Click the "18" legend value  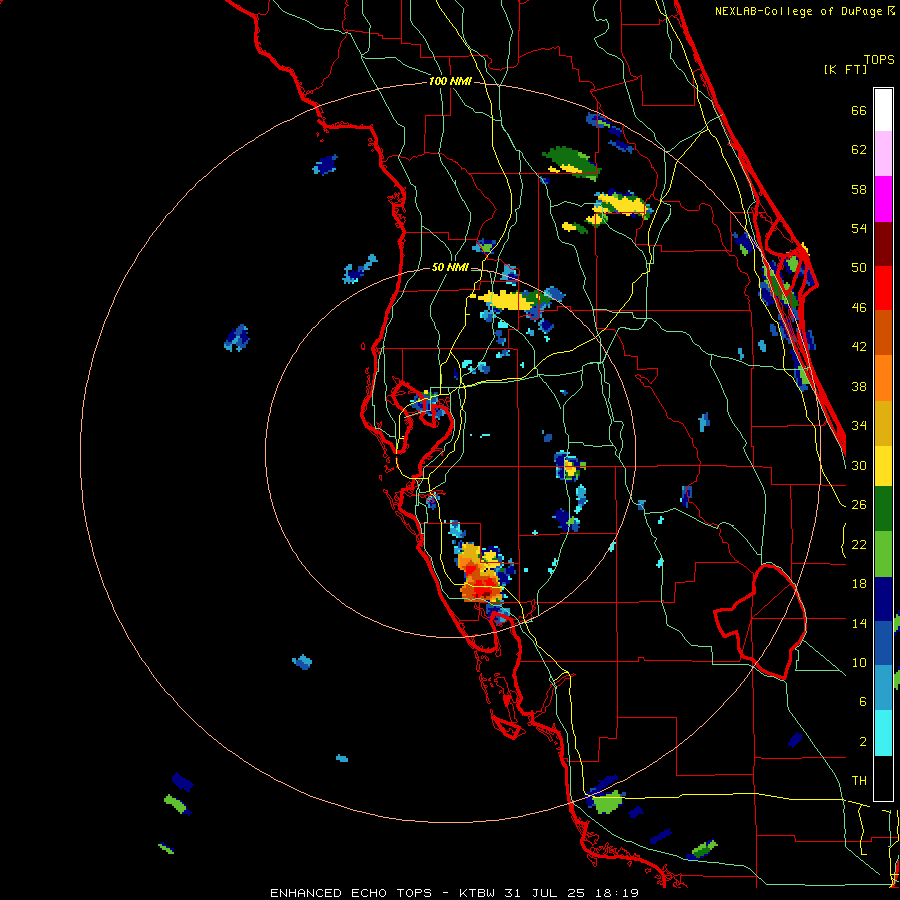(859, 584)
